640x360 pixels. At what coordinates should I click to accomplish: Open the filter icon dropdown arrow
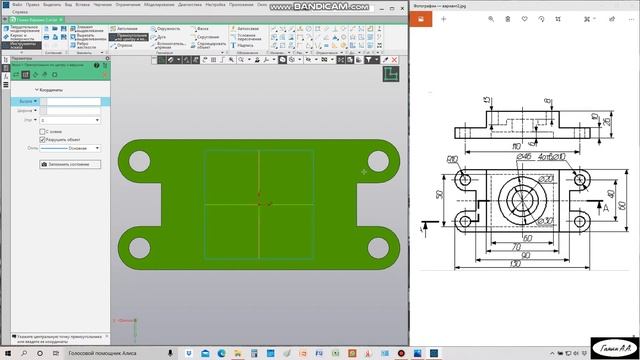tap(376, 60)
